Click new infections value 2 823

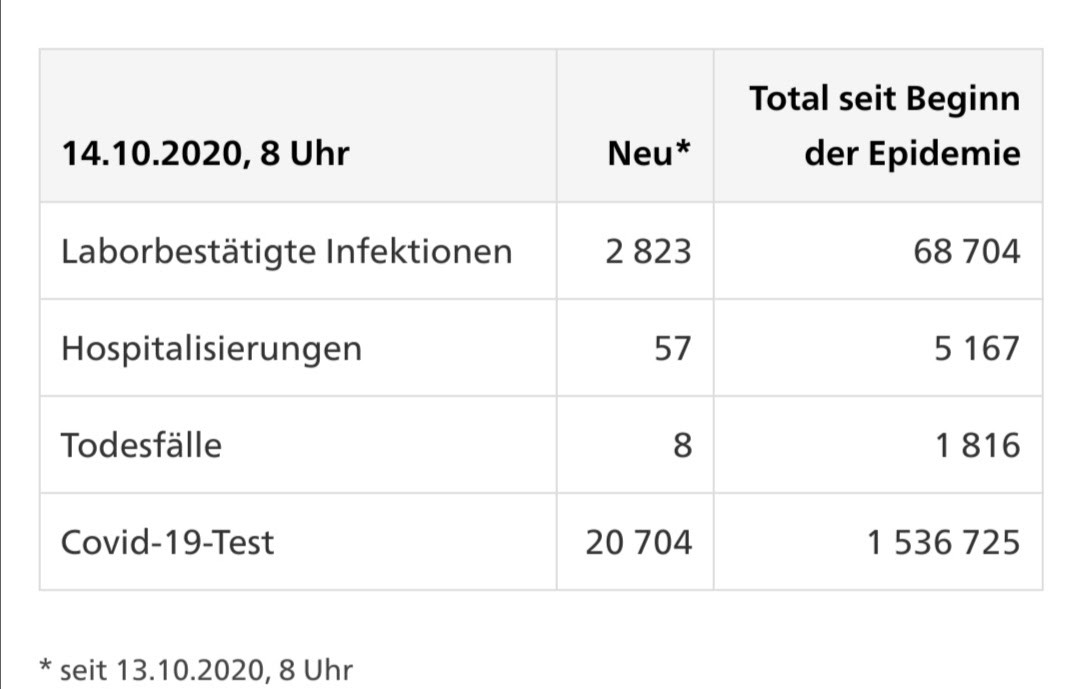pyautogui.click(x=648, y=251)
